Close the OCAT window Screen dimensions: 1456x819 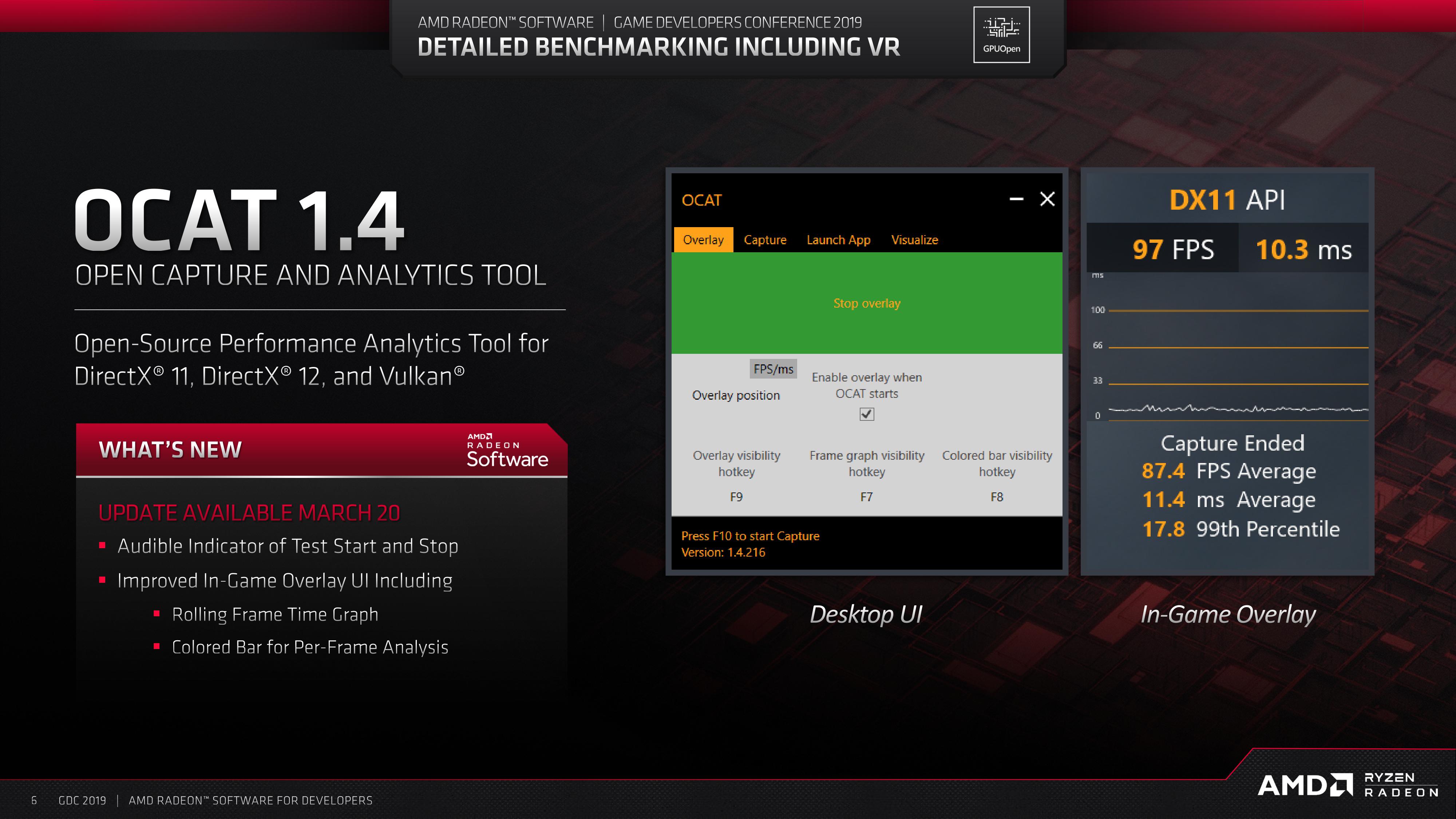[x=1047, y=199]
